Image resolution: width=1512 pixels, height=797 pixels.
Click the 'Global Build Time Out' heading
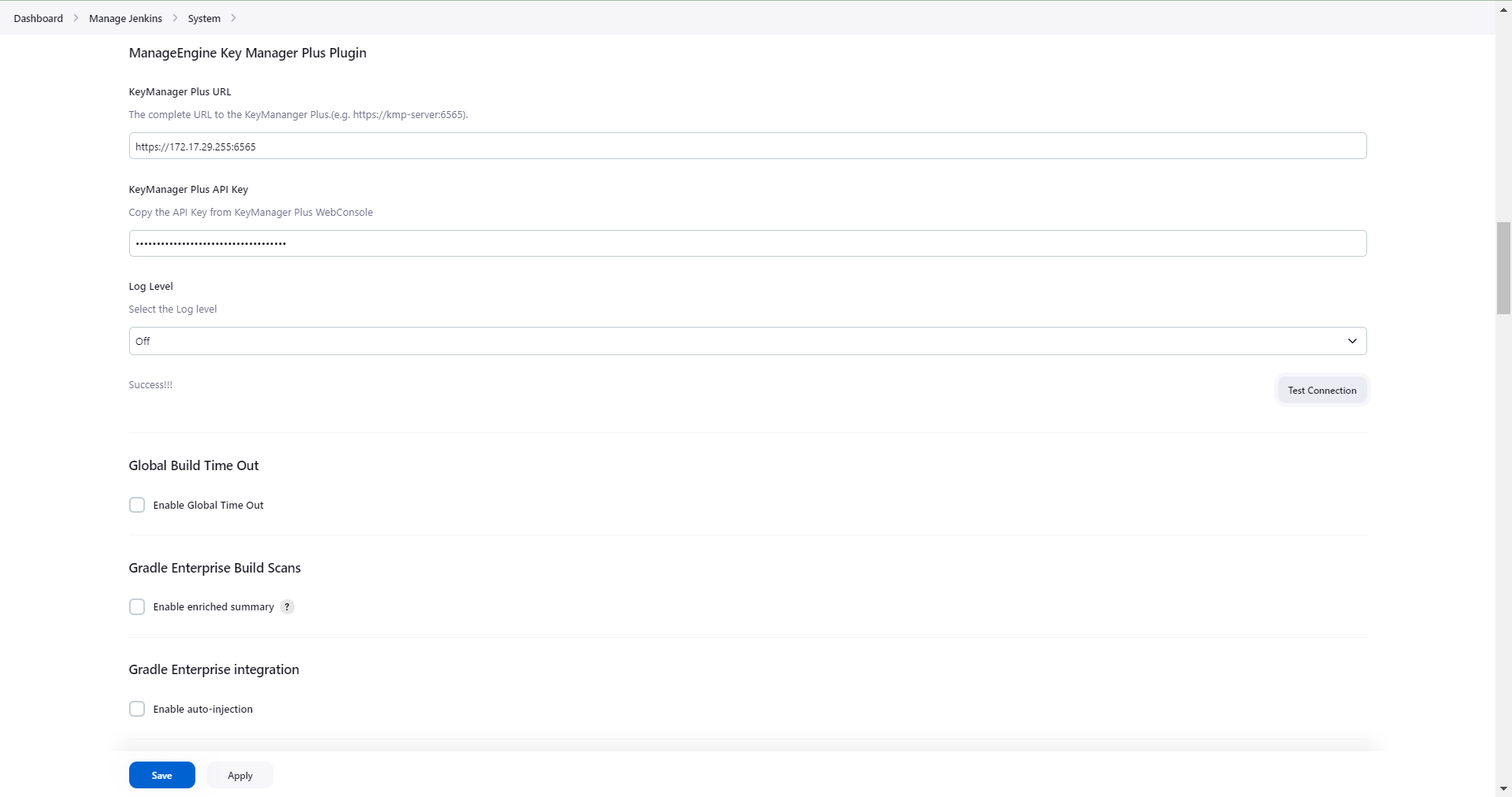194,465
